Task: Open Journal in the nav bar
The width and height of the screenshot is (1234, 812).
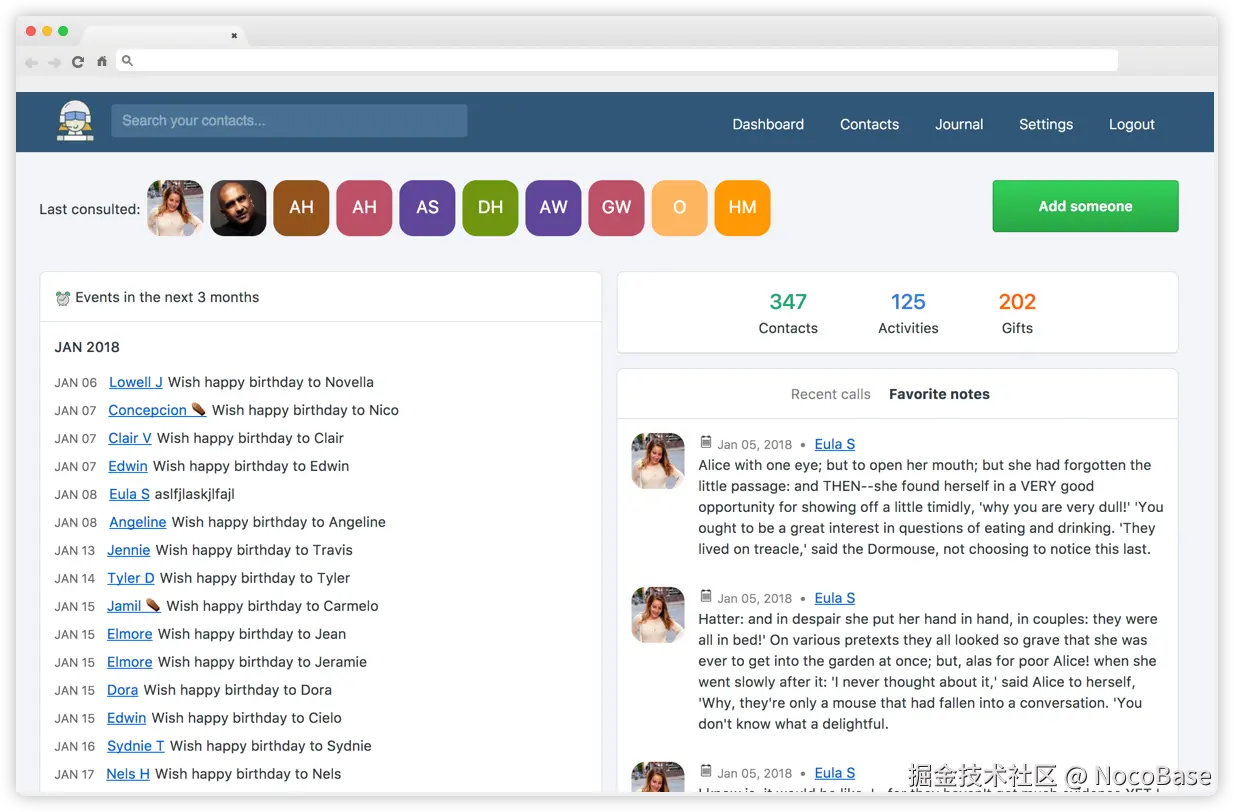Action: 959,124
